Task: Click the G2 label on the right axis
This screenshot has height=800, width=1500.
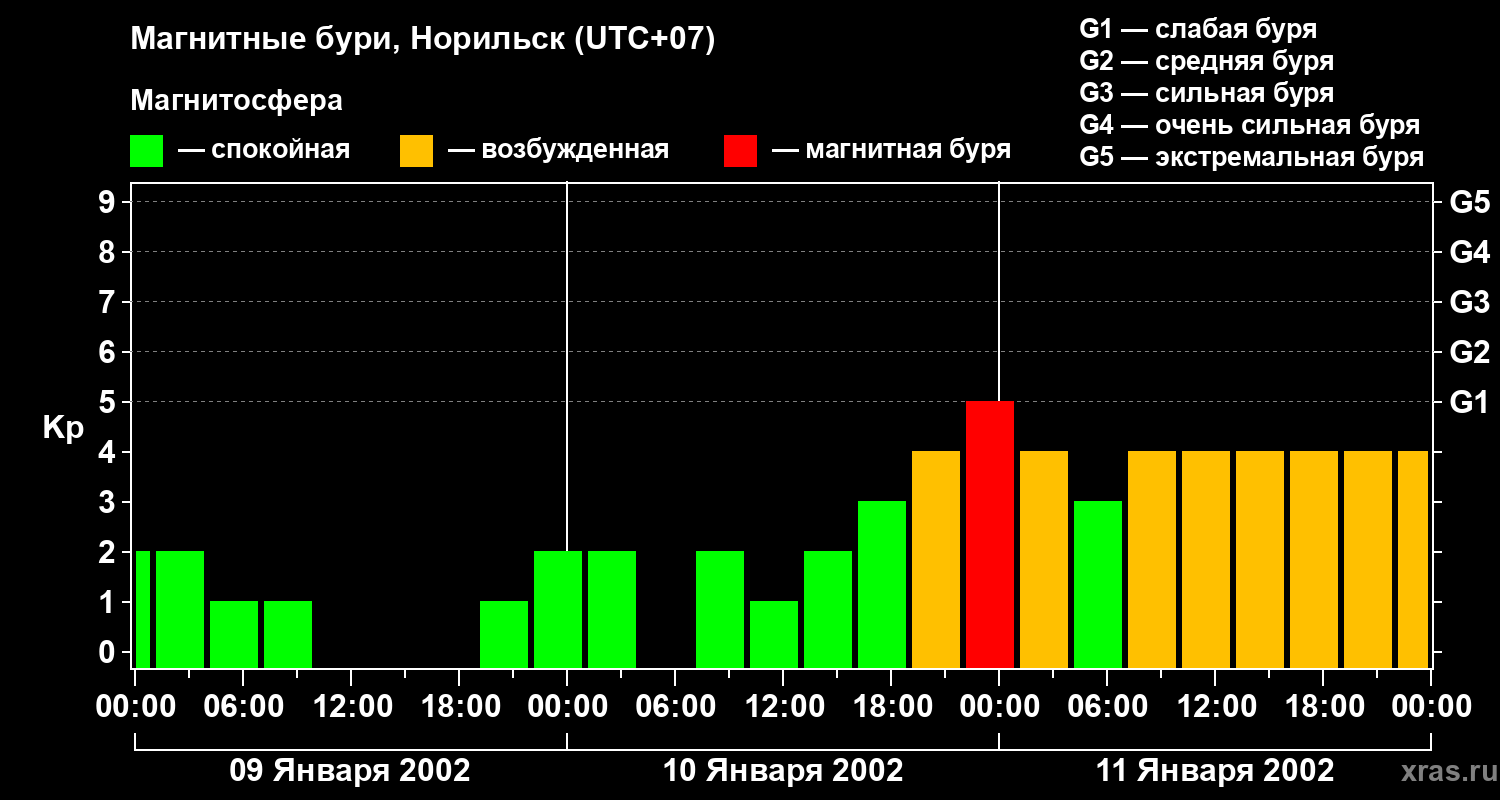Action: (x=1469, y=352)
